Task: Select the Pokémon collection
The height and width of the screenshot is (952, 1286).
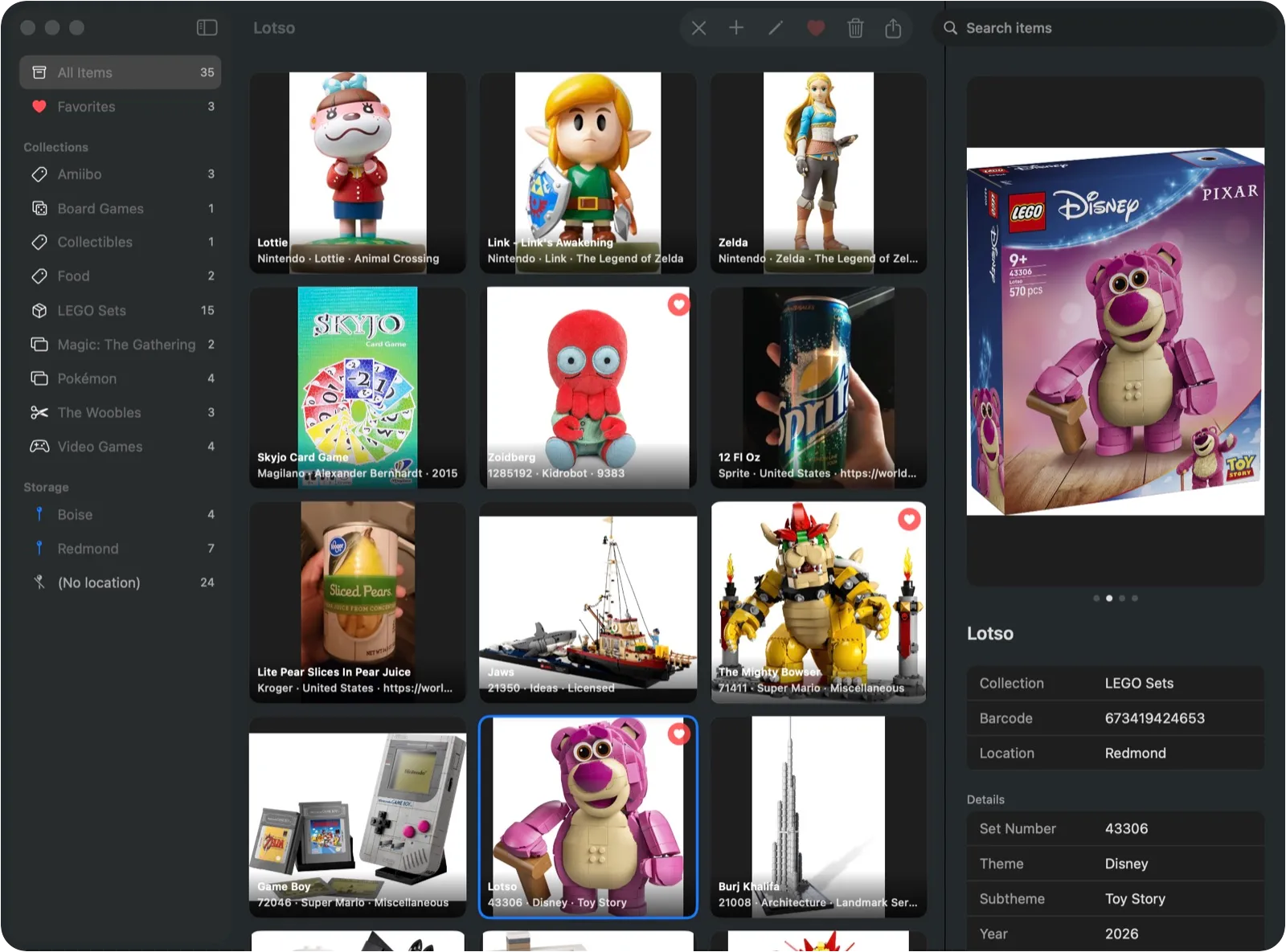Action: coord(121,378)
